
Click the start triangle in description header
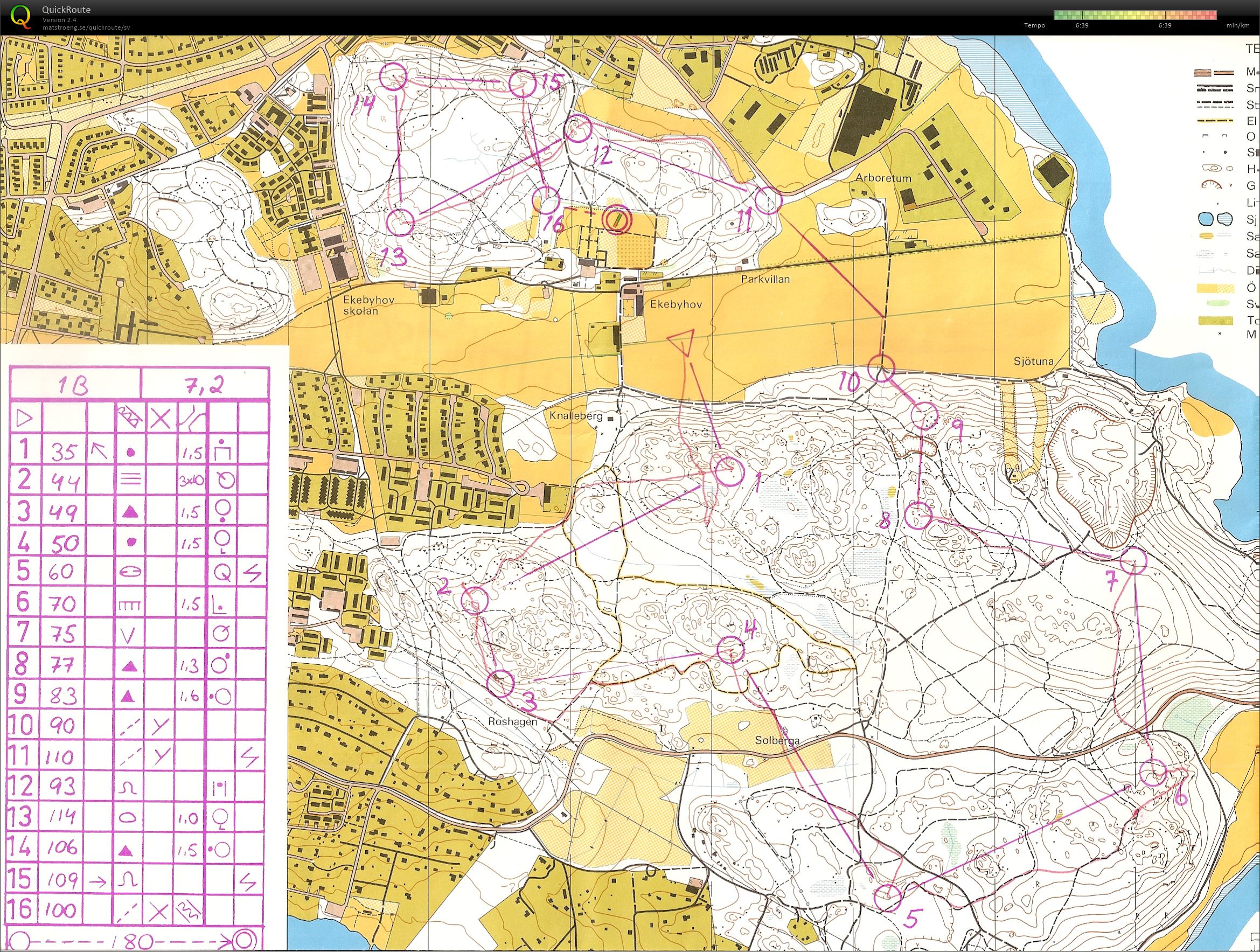click(x=25, y=419)
